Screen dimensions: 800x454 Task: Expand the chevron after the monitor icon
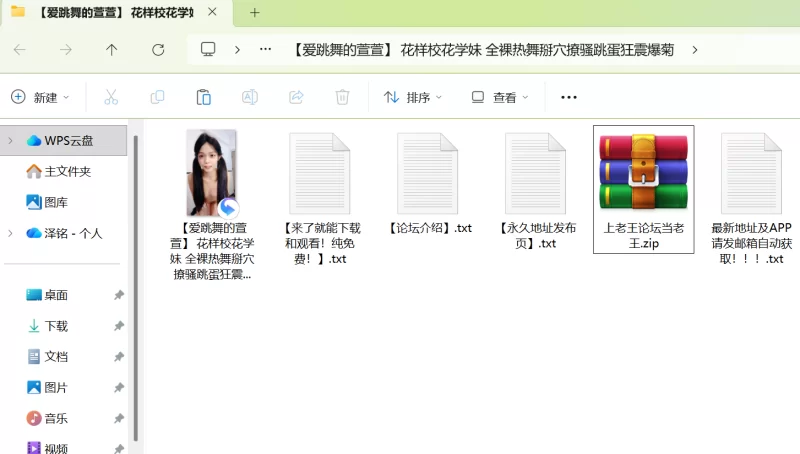click(x=237, y=49)
